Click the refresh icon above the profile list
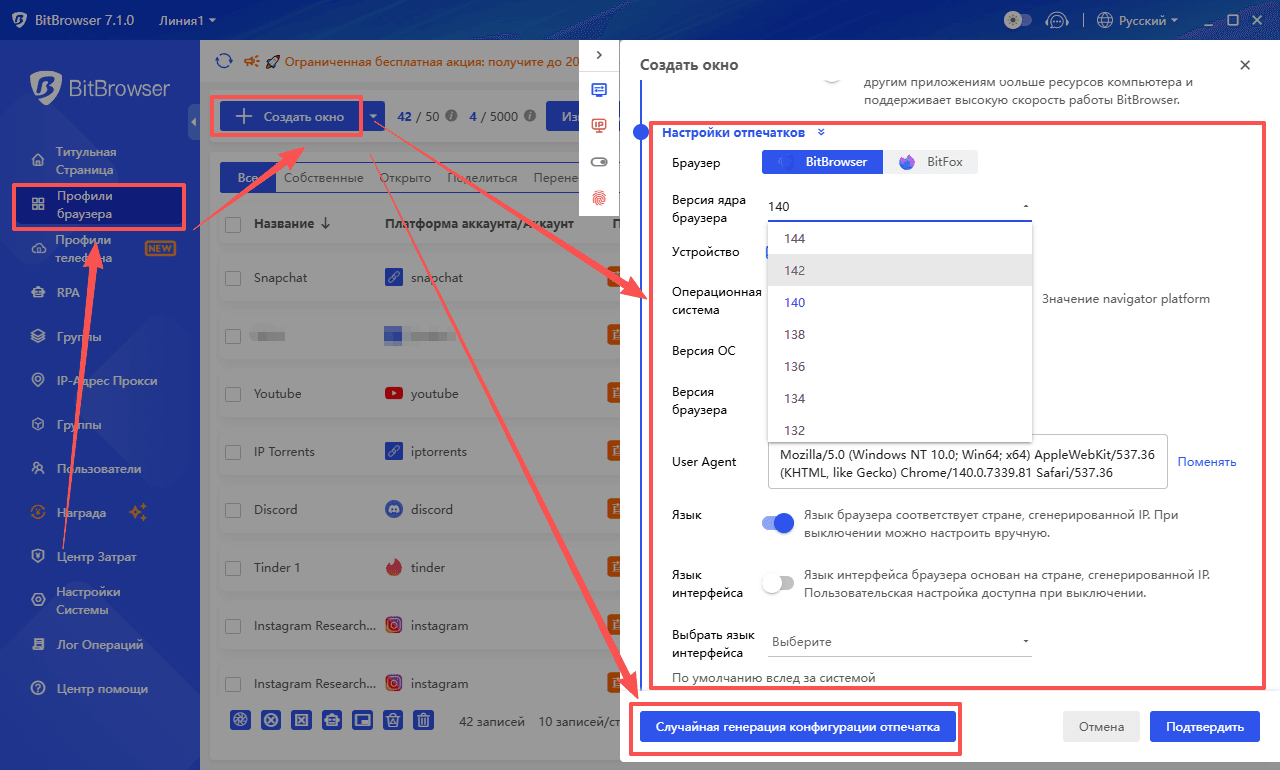This screenshot has width=1280, height=770. [x=225, y=61]
